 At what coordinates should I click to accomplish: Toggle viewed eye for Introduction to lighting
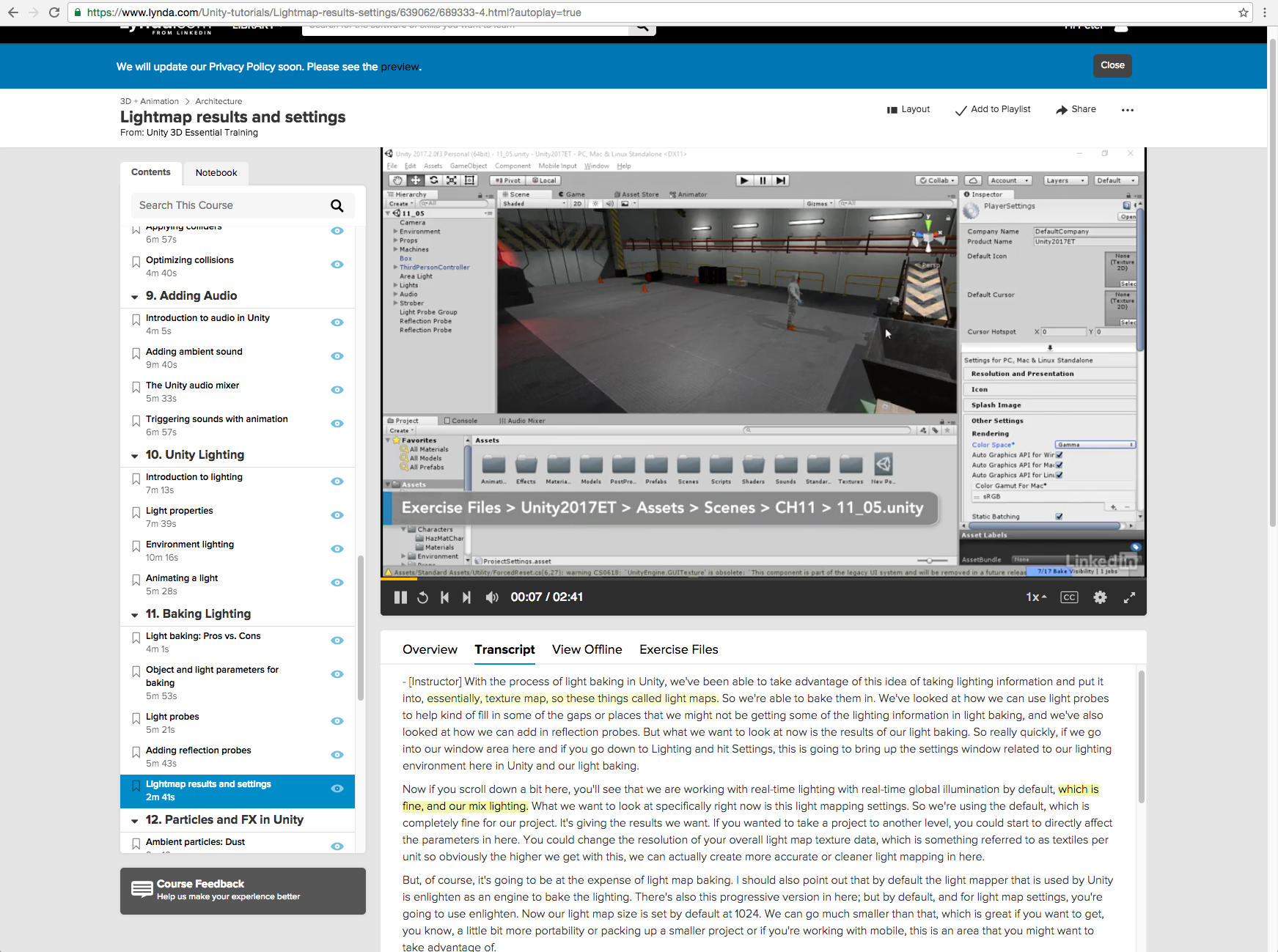[337, 481]
